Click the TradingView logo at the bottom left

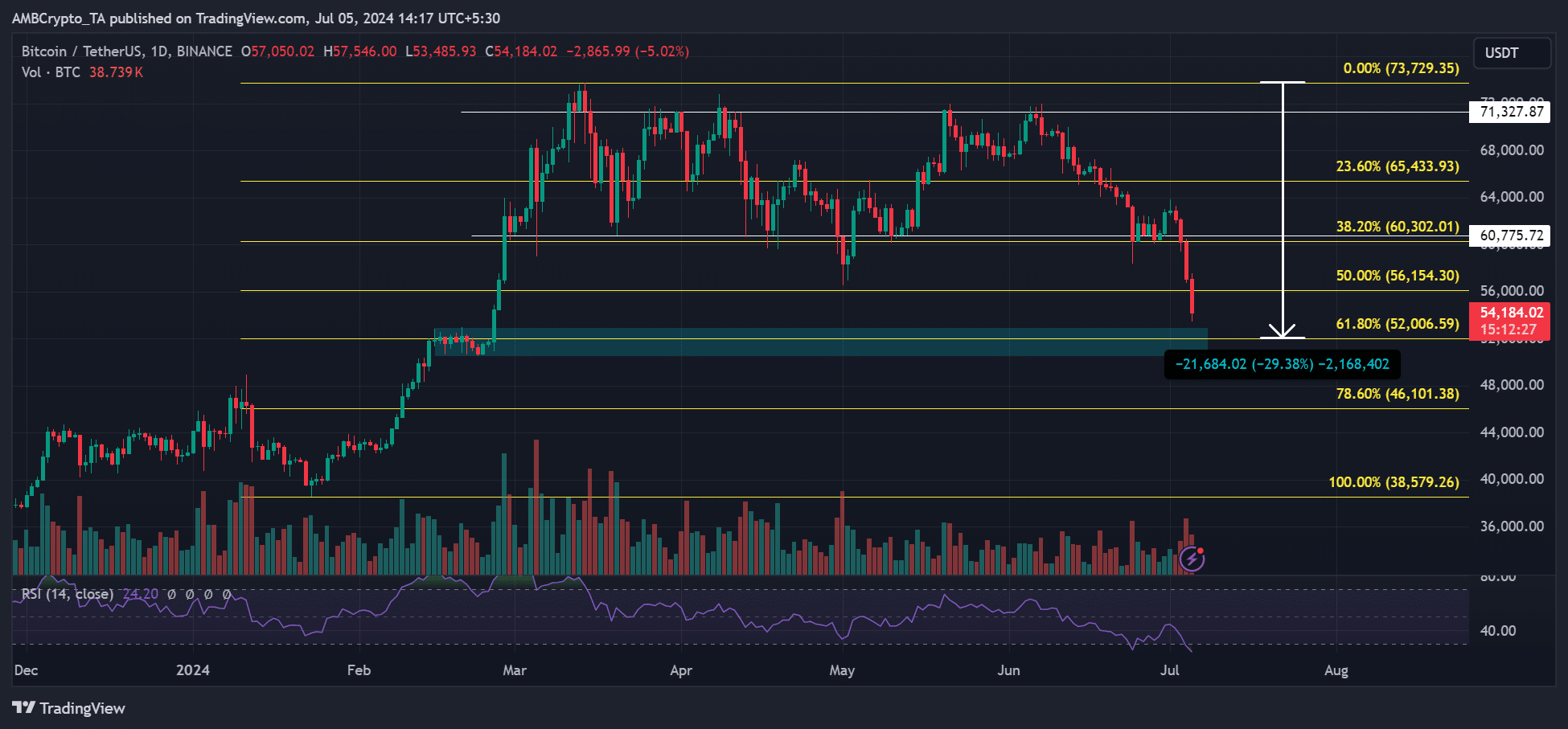[69, 708]
